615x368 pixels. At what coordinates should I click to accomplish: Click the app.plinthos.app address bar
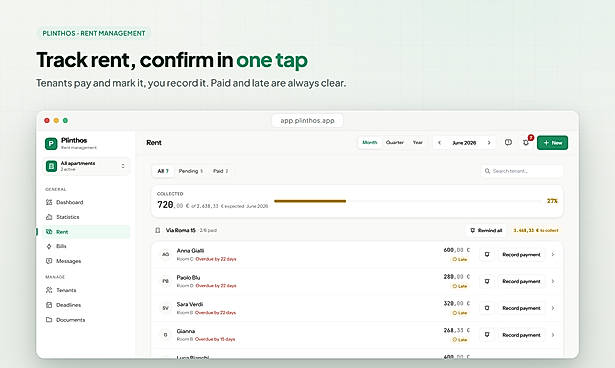(x=308, y=120)
